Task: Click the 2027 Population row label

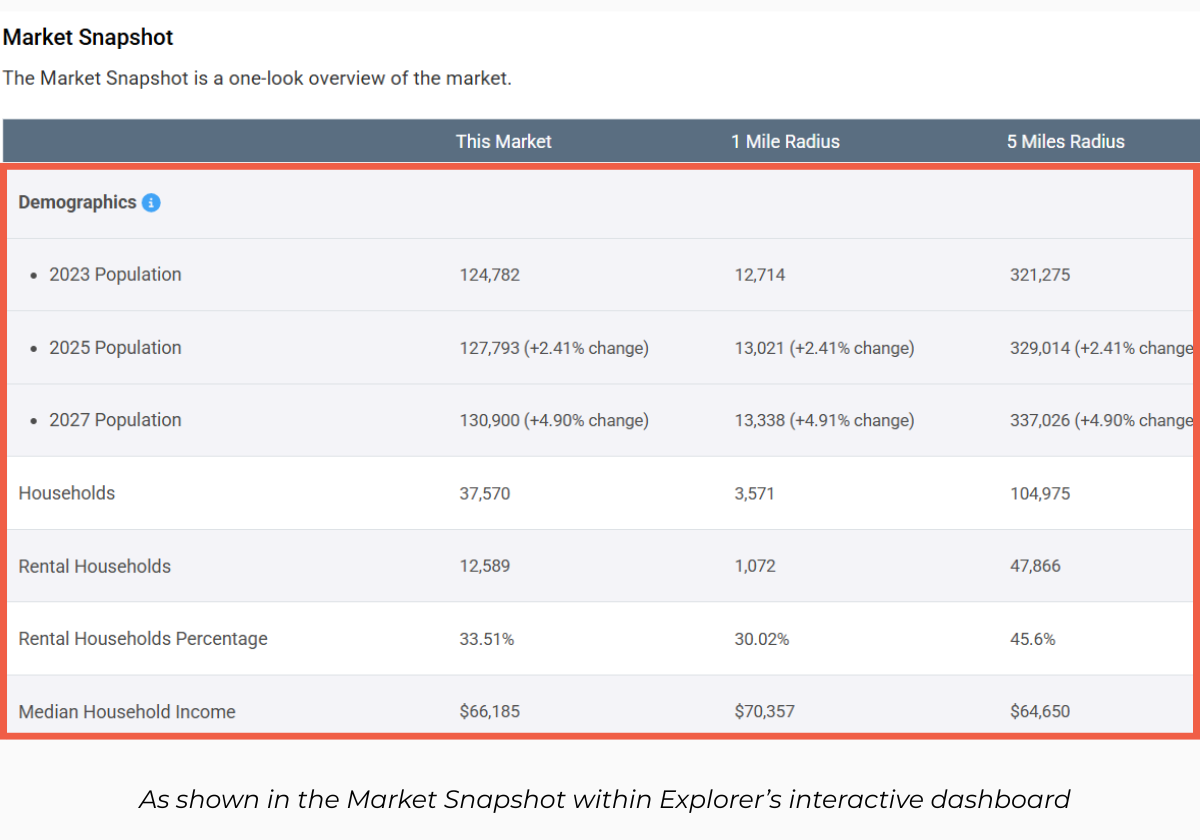Action: [x=115, y=420]
